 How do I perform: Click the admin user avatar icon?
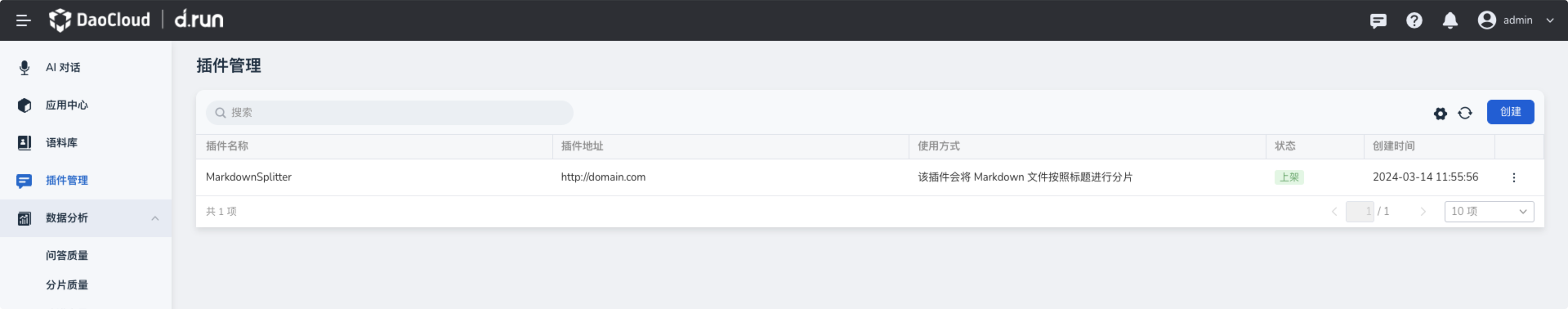tap(1487, 20)
